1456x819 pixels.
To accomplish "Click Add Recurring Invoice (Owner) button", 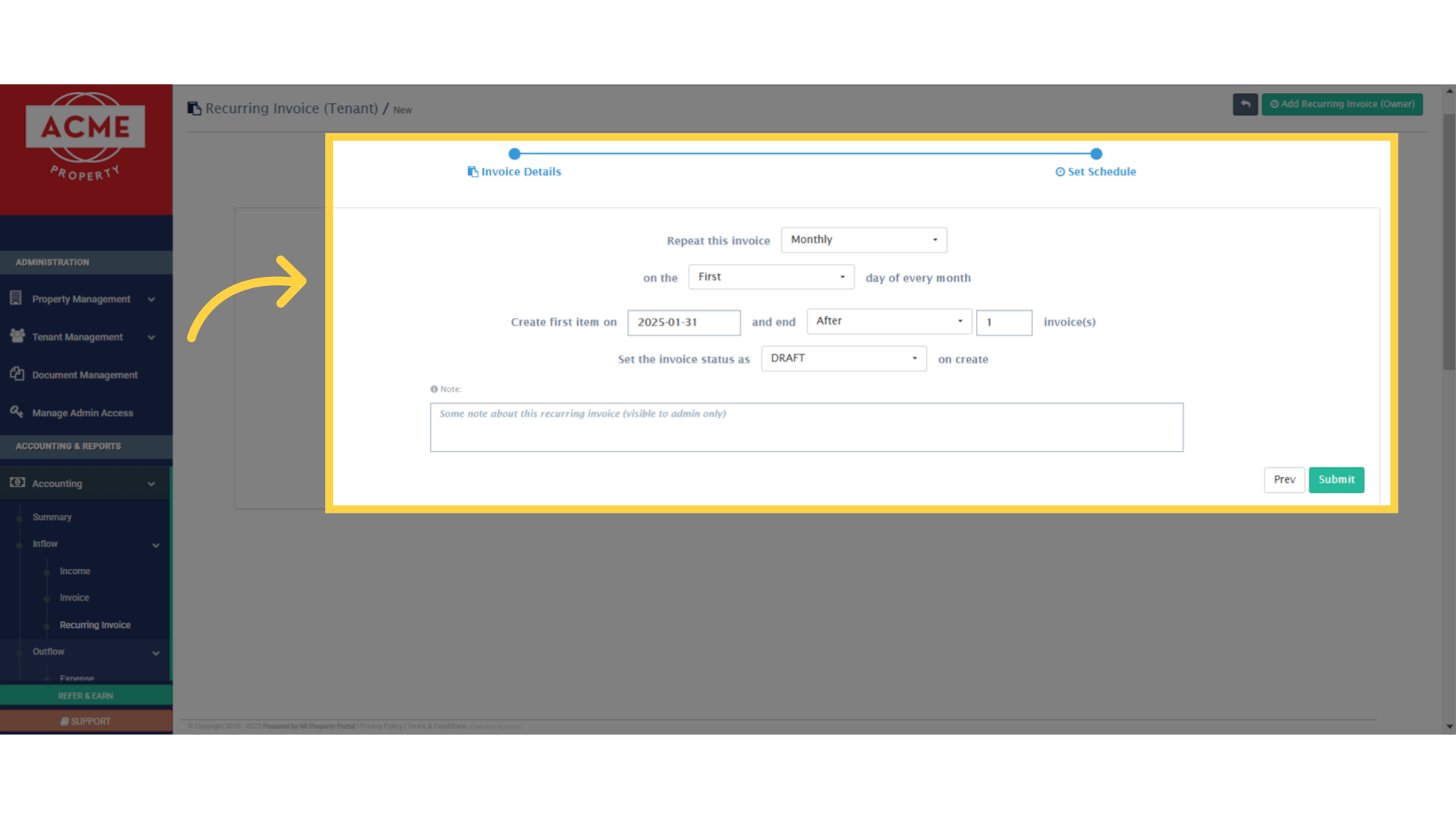I will click(1341, 104).
